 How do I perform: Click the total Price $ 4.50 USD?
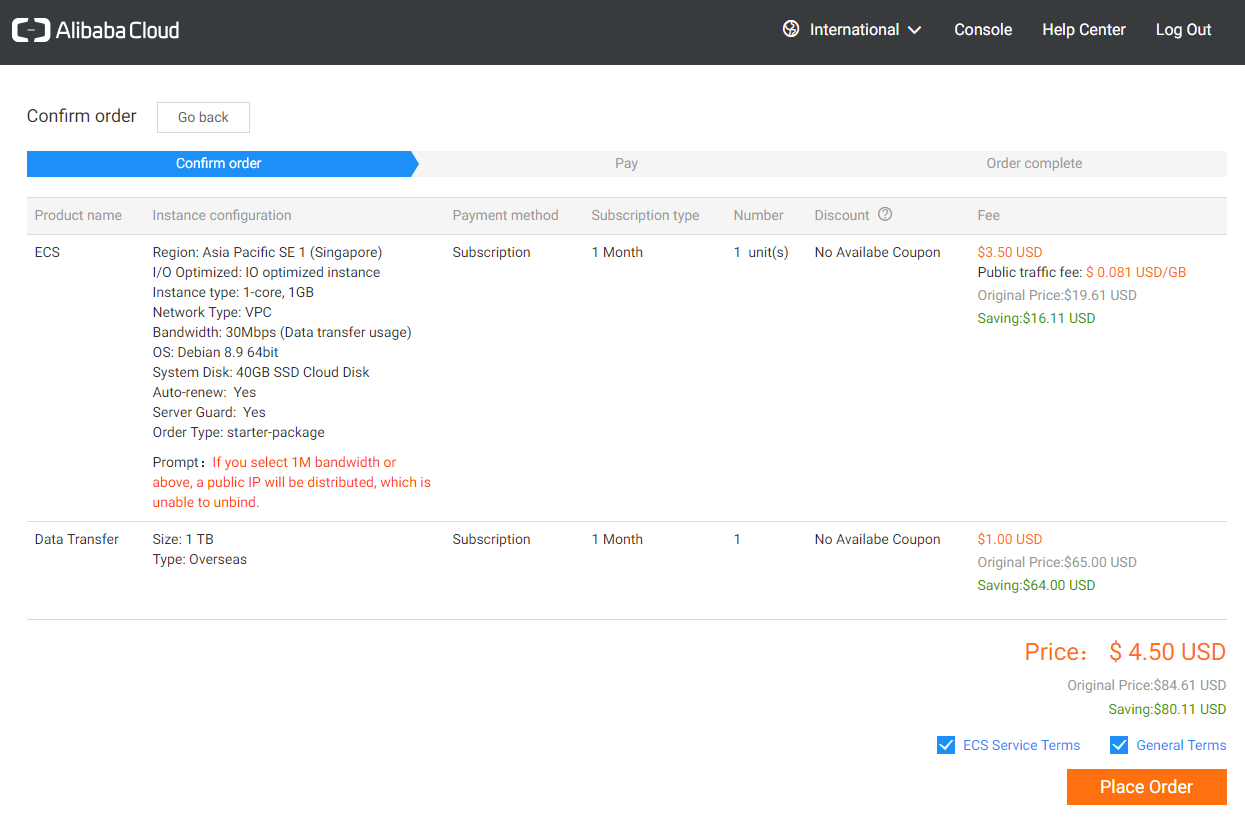[x=1125, y=652]
